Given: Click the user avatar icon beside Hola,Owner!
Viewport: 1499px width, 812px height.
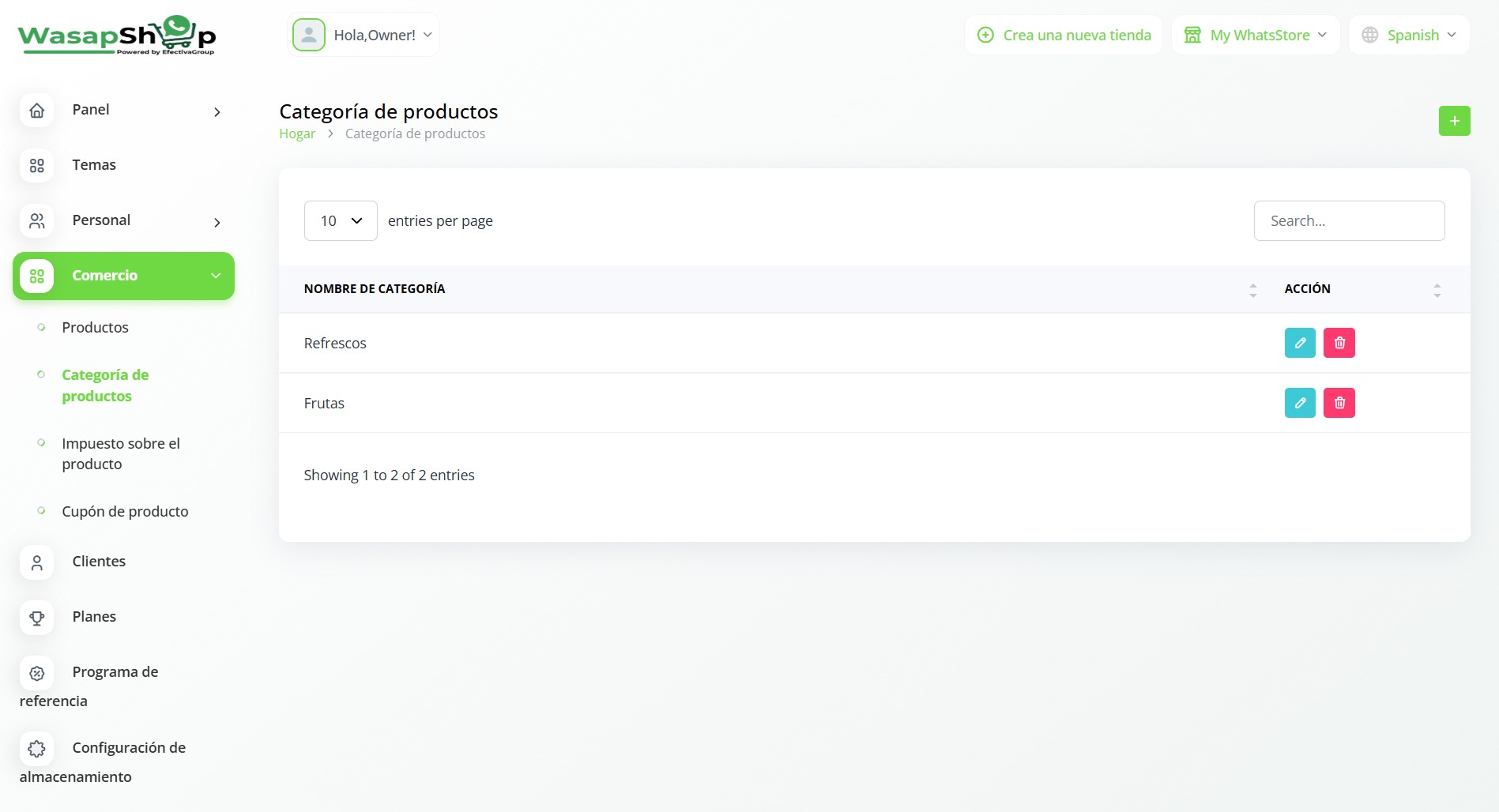Looking at the screenshot, I should pos(309,35).
